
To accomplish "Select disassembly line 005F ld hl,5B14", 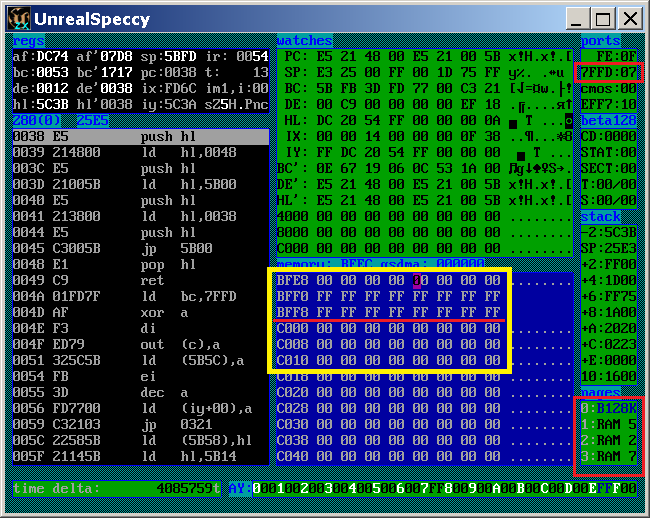I will [x=141, y=456].
